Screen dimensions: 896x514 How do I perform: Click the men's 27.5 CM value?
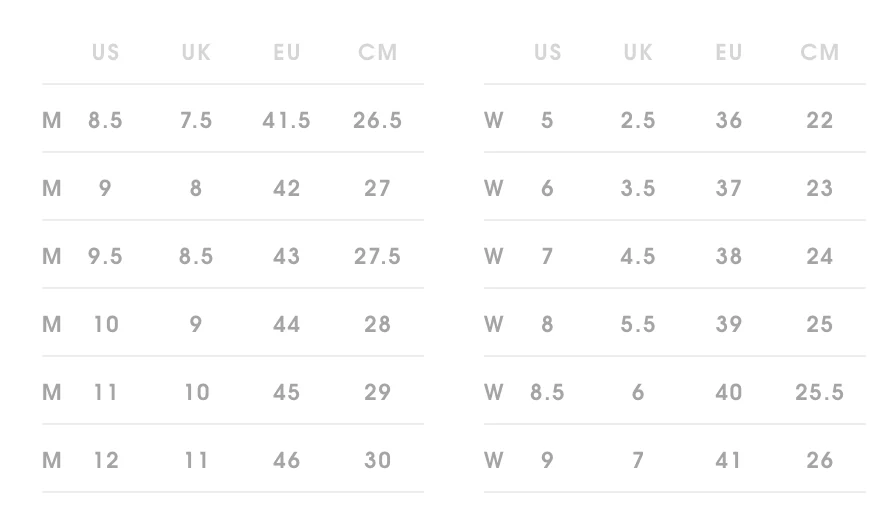click(x=377, y=256)
